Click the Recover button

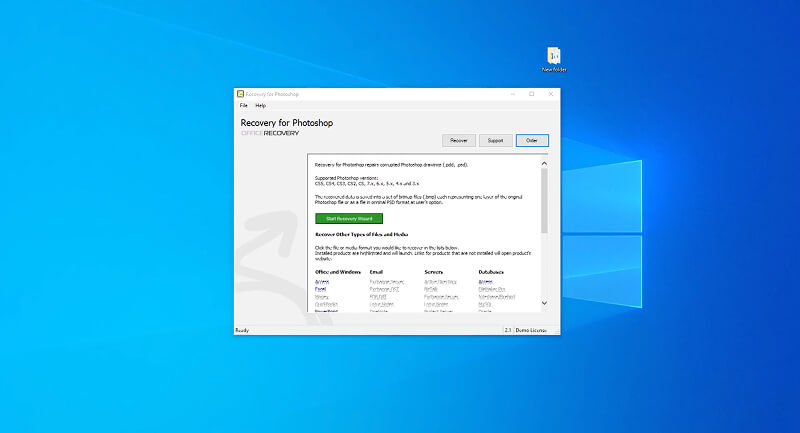(x=458, y=140)
